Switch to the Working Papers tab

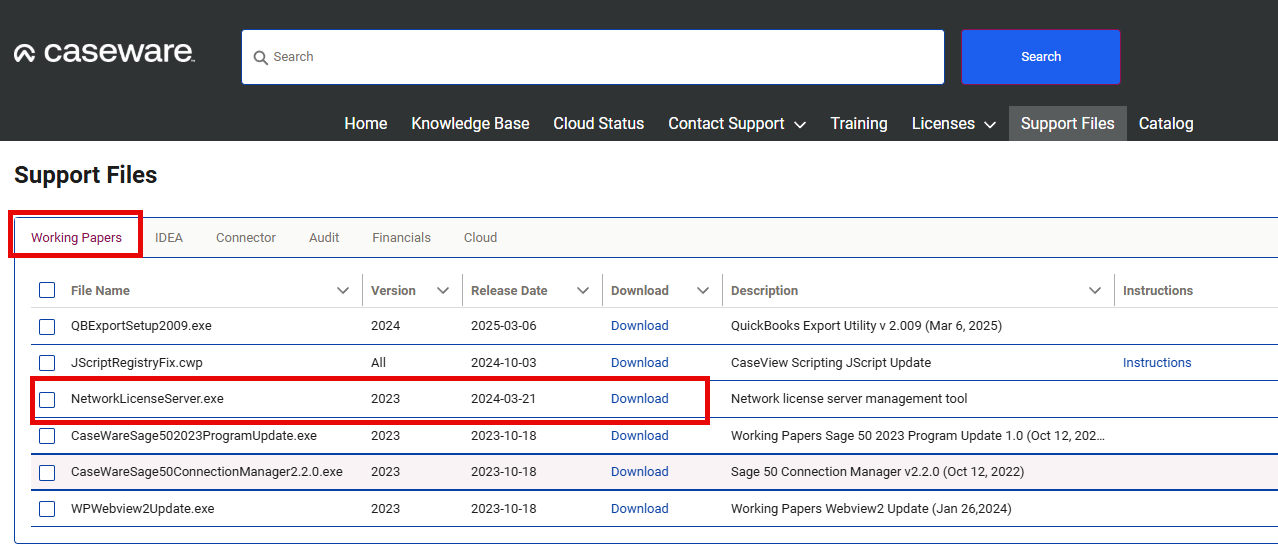point(76,238)
